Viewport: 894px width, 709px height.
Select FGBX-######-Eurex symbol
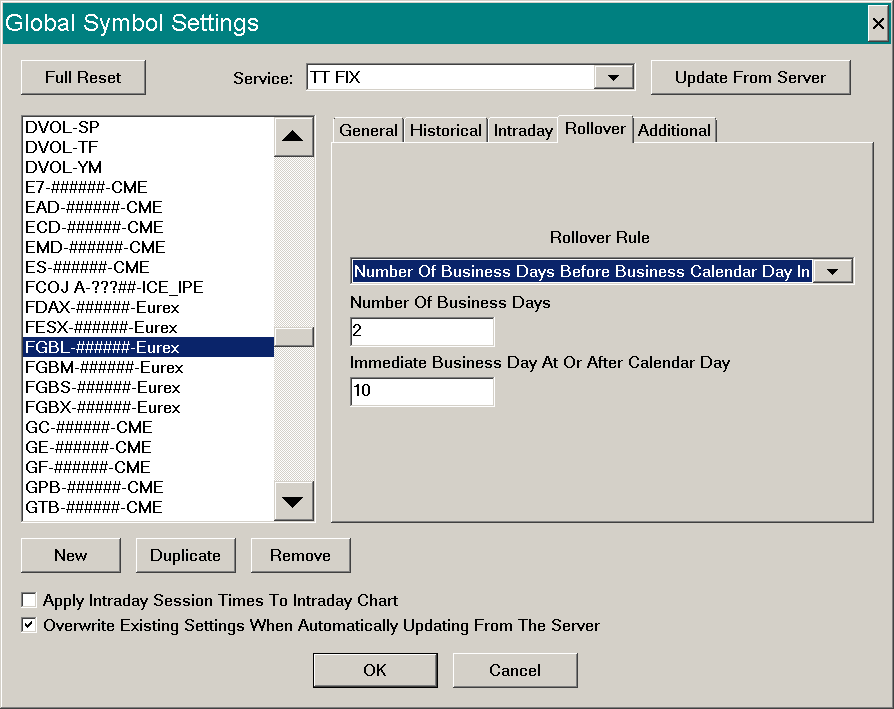click(x=148, y=407)
